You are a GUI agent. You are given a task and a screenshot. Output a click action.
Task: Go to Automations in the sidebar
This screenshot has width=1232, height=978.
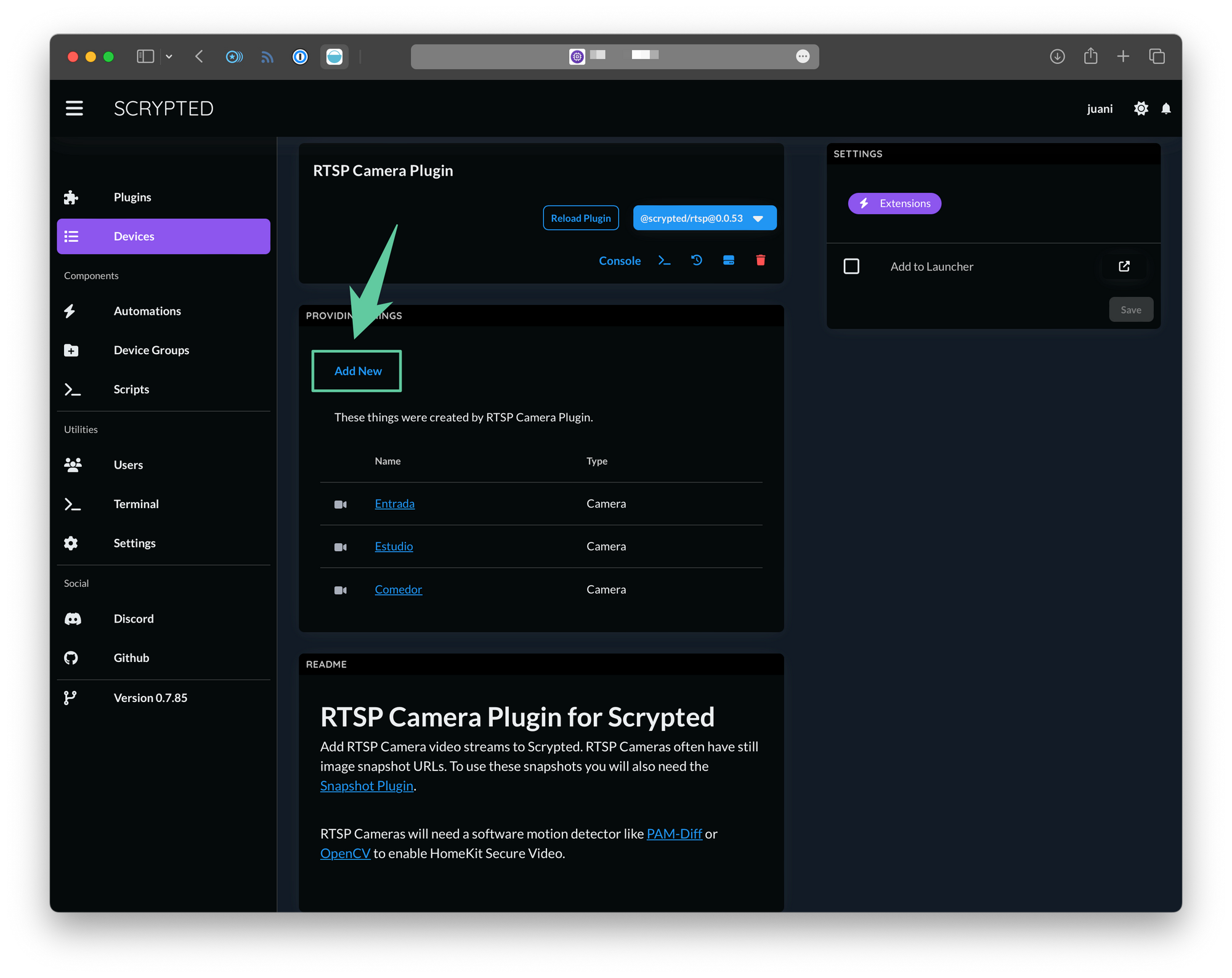(147, 311)
